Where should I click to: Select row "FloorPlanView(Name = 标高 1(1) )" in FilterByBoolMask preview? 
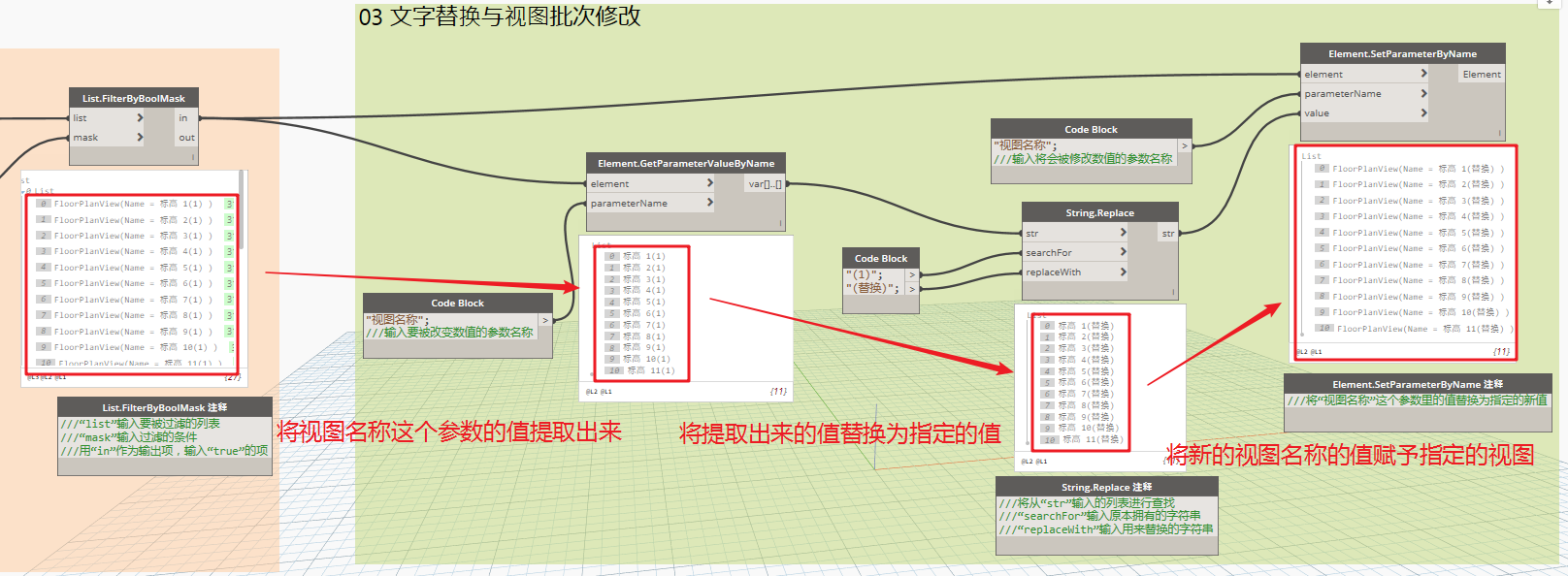(x=133, y=204)
